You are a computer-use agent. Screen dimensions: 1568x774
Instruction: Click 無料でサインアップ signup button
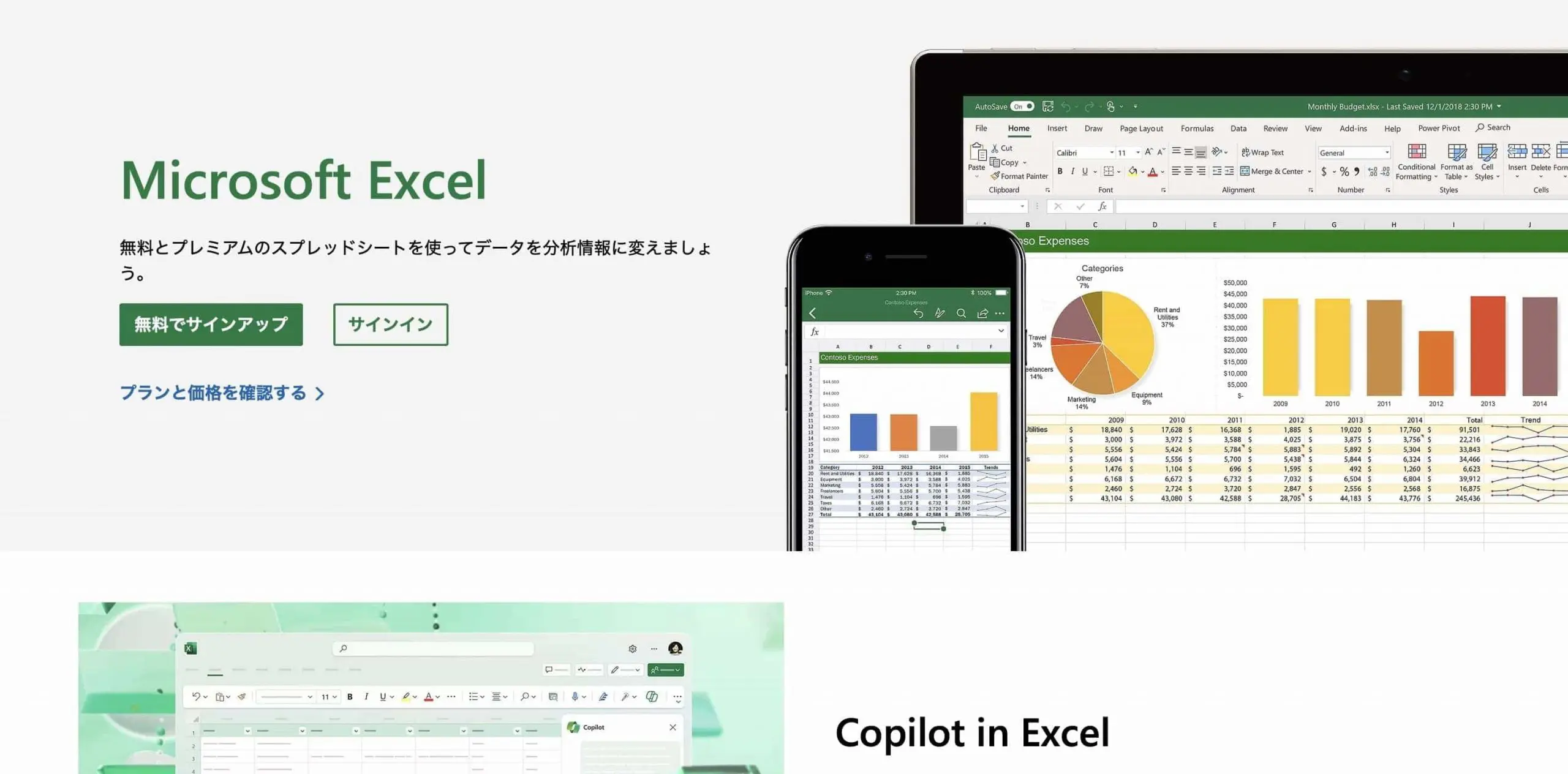coord(210,324)
